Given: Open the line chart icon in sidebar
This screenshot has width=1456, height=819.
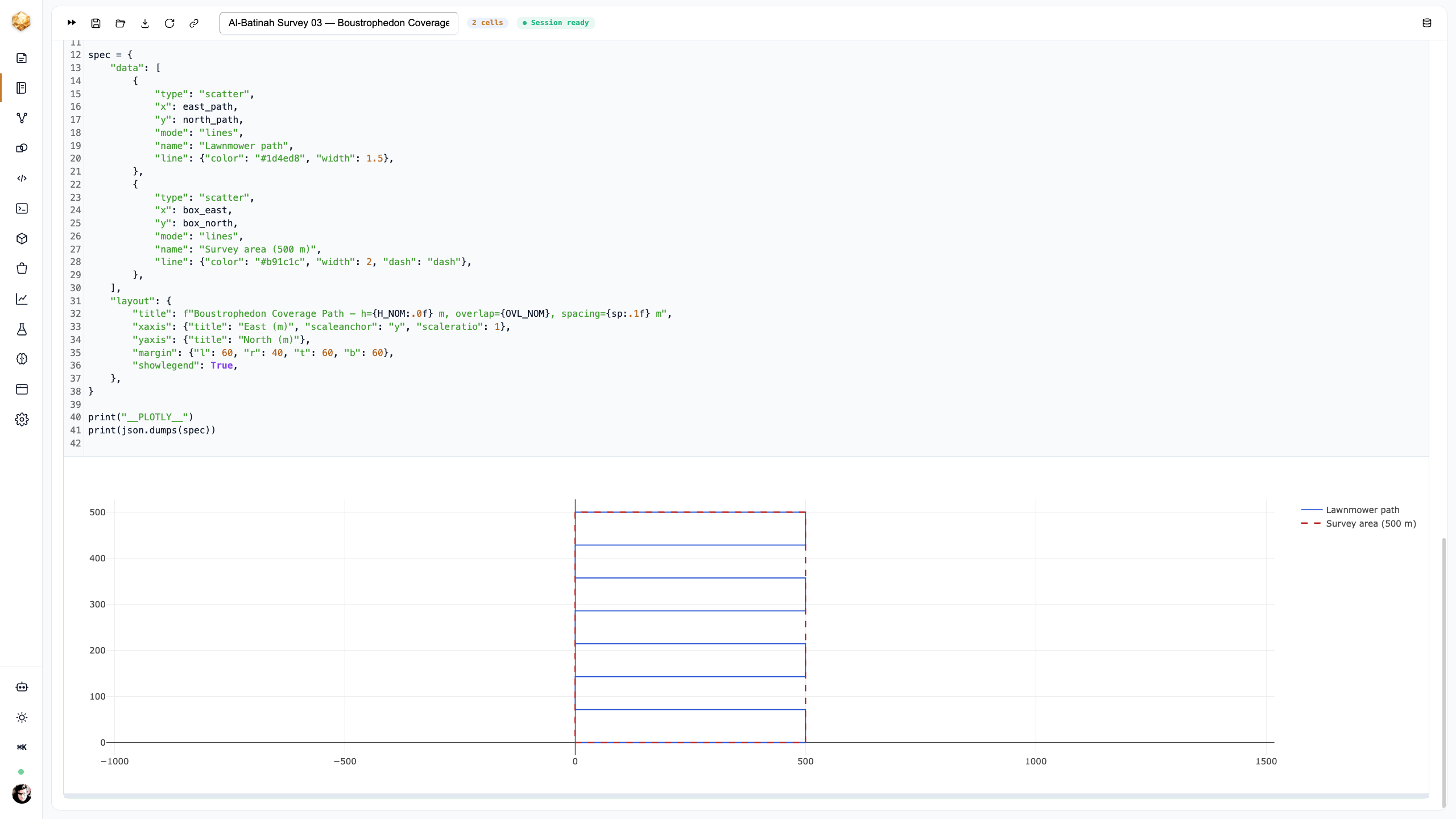Looking at the screenshot, I should pyautogui.click(x=22, y=299).
